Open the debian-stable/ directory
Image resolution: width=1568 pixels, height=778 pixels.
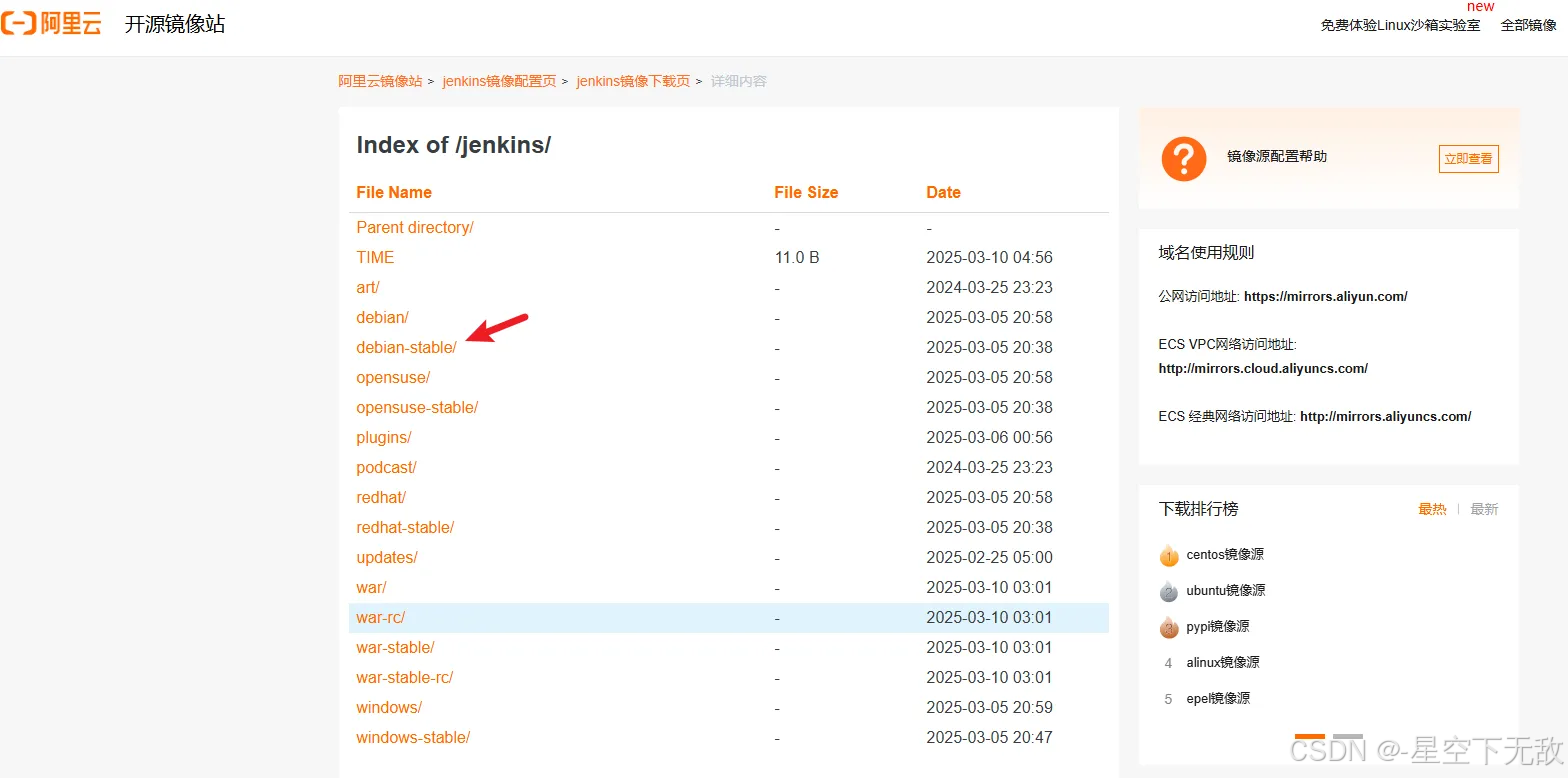[406, 347]
